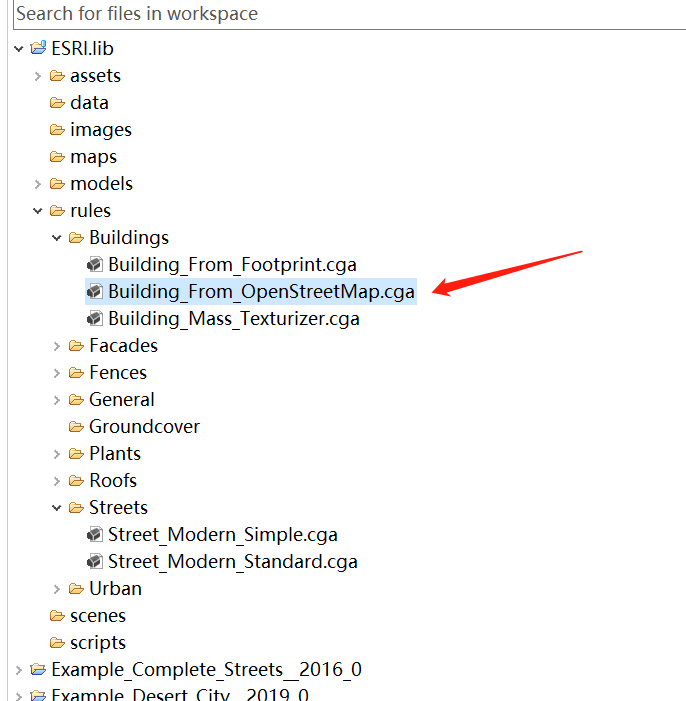The width and height of the screenshot is (686, 701).
Task: Click the Building_From_OpenStreetMap.cga rule file icon
Action: coord(95,291)
